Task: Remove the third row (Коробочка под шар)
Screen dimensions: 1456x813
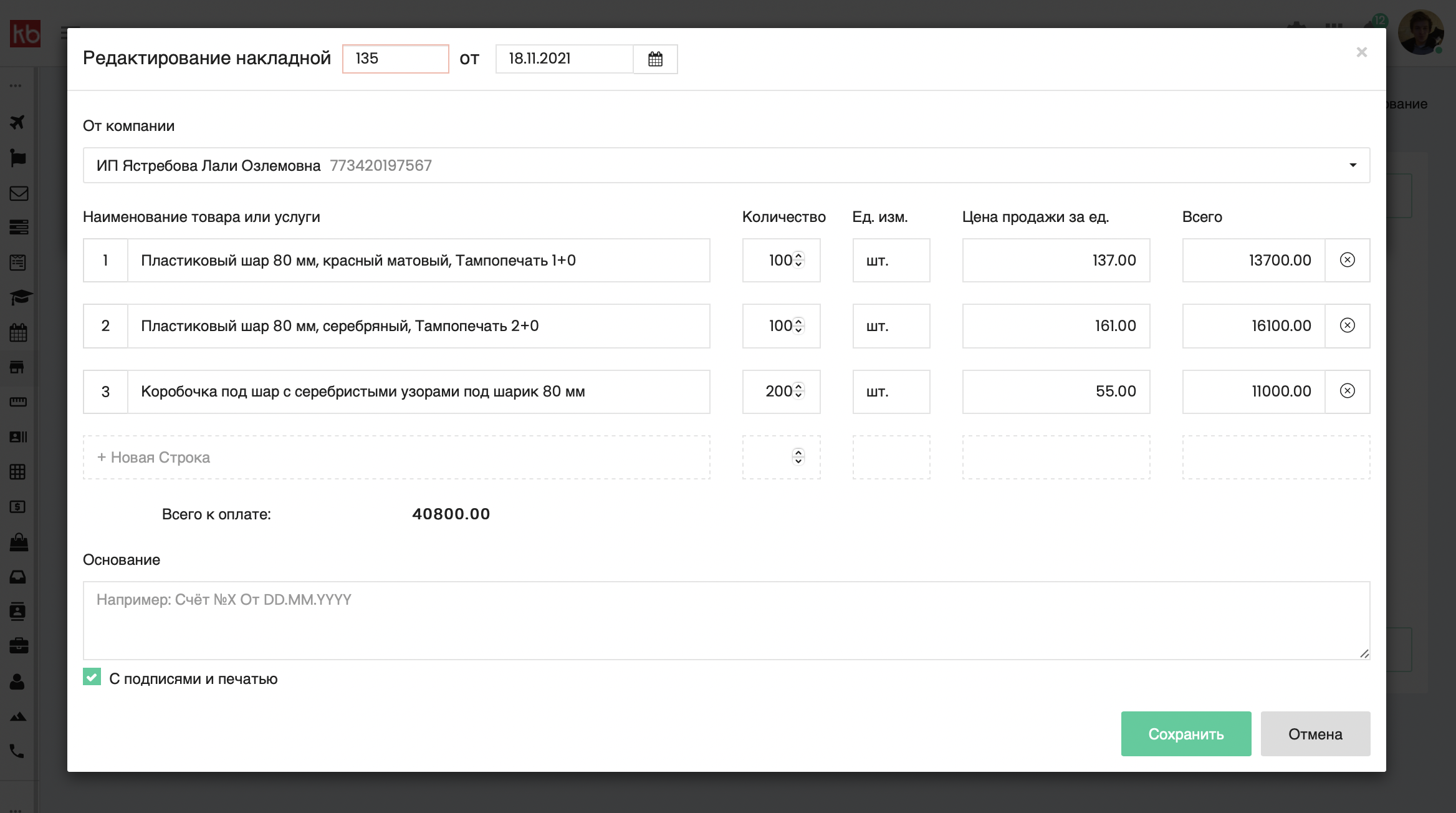Action: click(x=1347, y=391)
